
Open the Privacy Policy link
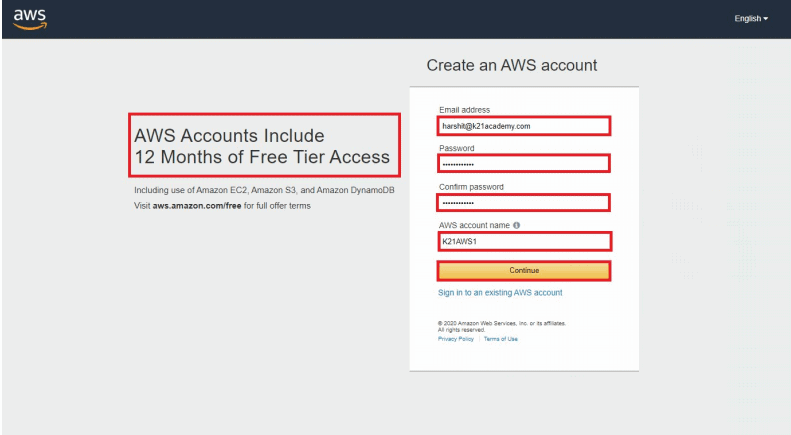[456, 339]
